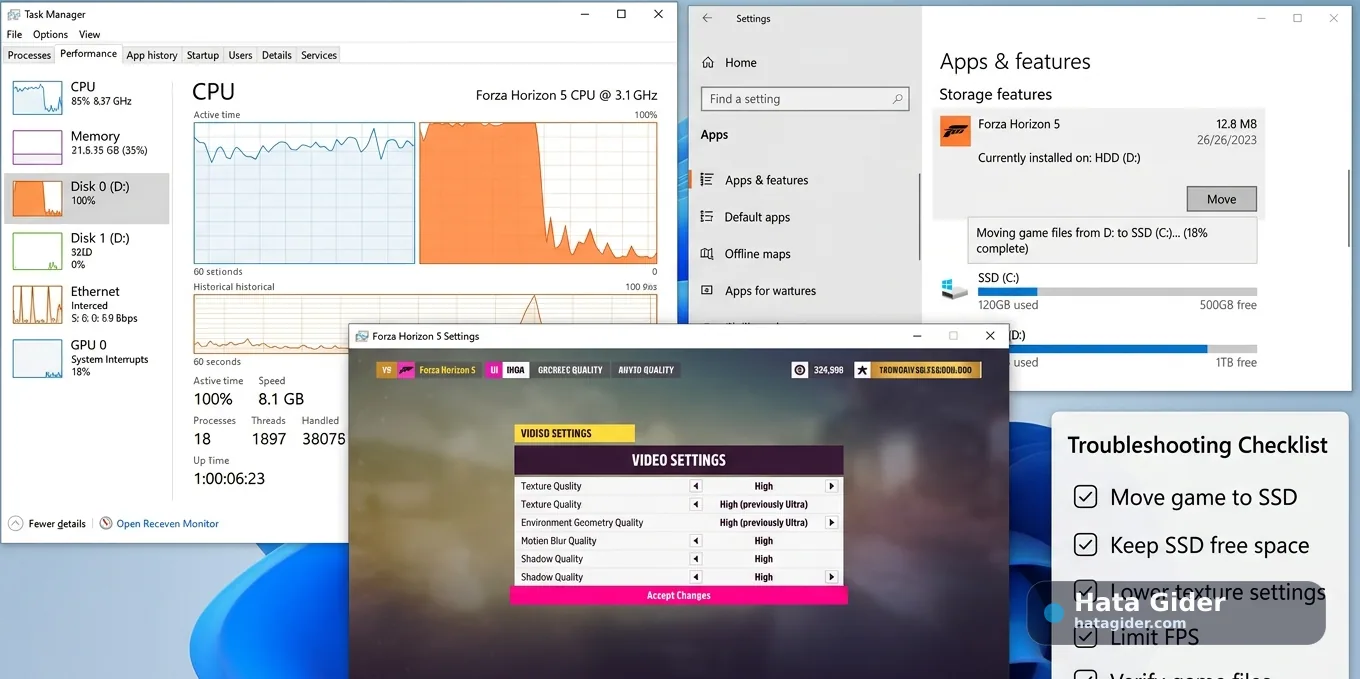
Task: Click the Apps for wartures icon
Action: tap(707, 291)
